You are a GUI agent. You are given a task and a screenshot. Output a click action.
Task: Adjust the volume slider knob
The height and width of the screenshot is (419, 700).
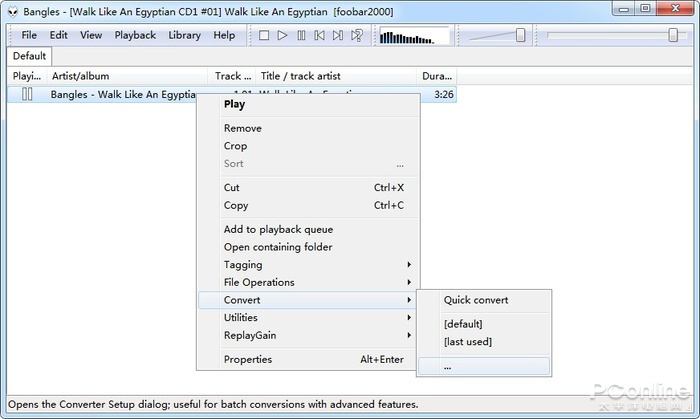point(520,35)
